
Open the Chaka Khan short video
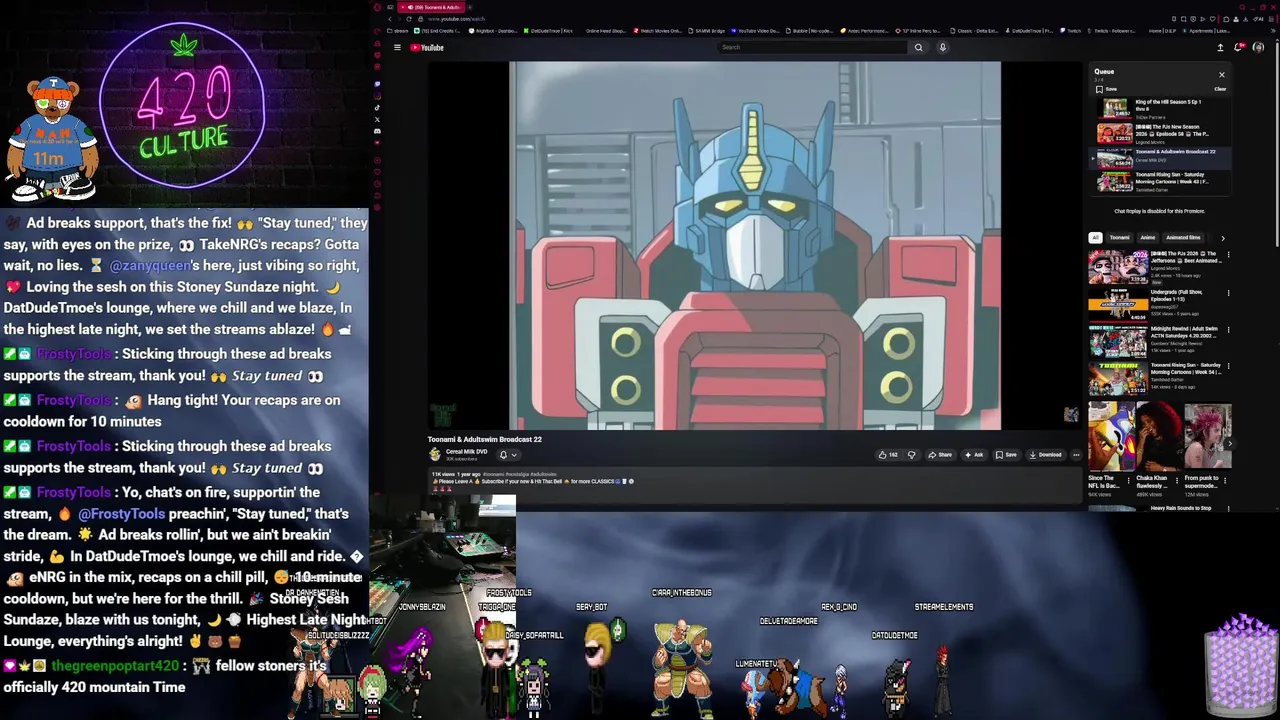(x=1159, y=449)
